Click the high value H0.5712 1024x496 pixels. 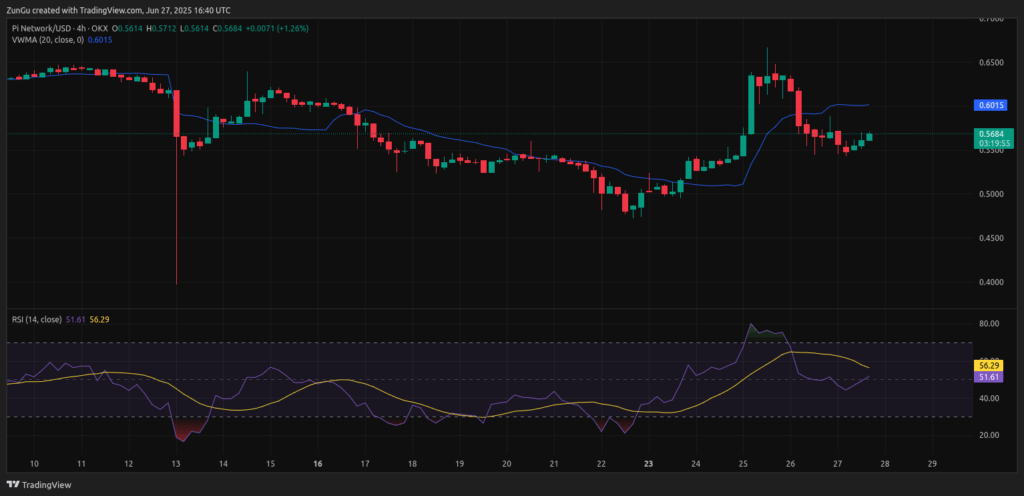click(x=161, y=29)
